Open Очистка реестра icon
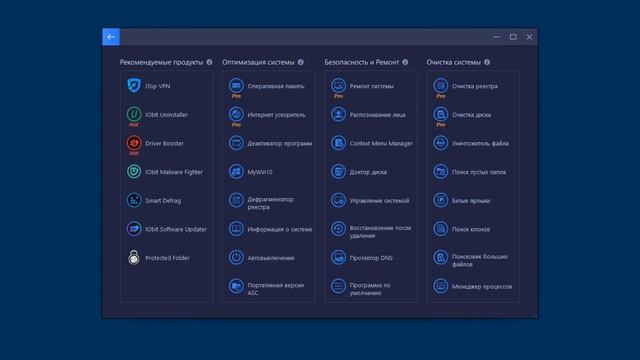Screen dimensions: 640x360 440,86
